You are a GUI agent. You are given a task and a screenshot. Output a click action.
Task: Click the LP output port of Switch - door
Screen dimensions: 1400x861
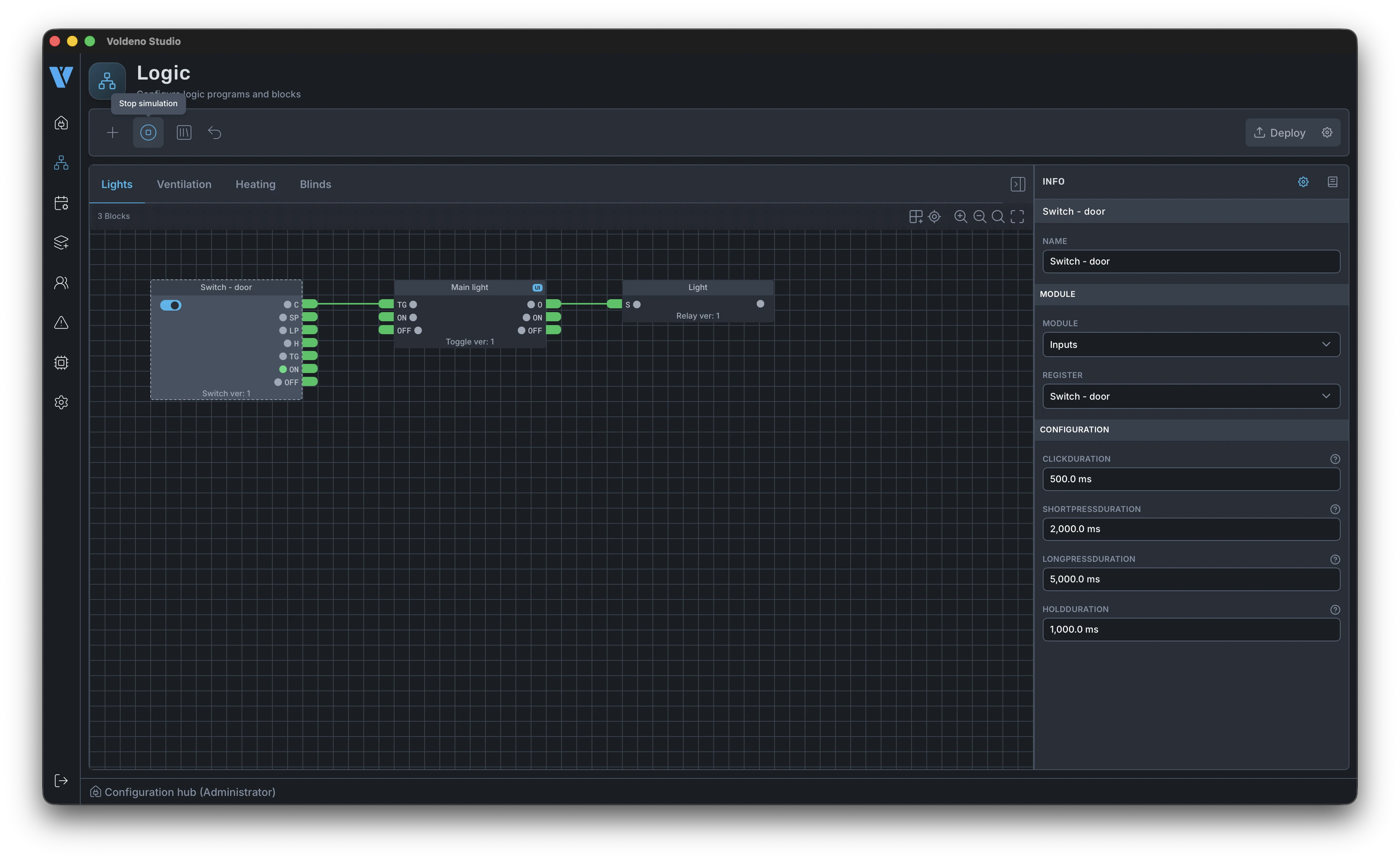(310, 330)
